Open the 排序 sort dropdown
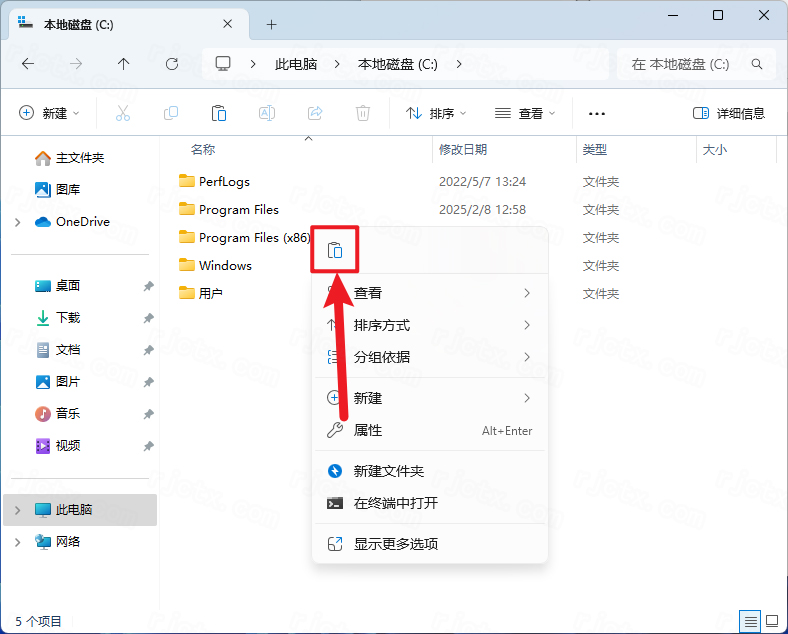 tap(436, 114)
